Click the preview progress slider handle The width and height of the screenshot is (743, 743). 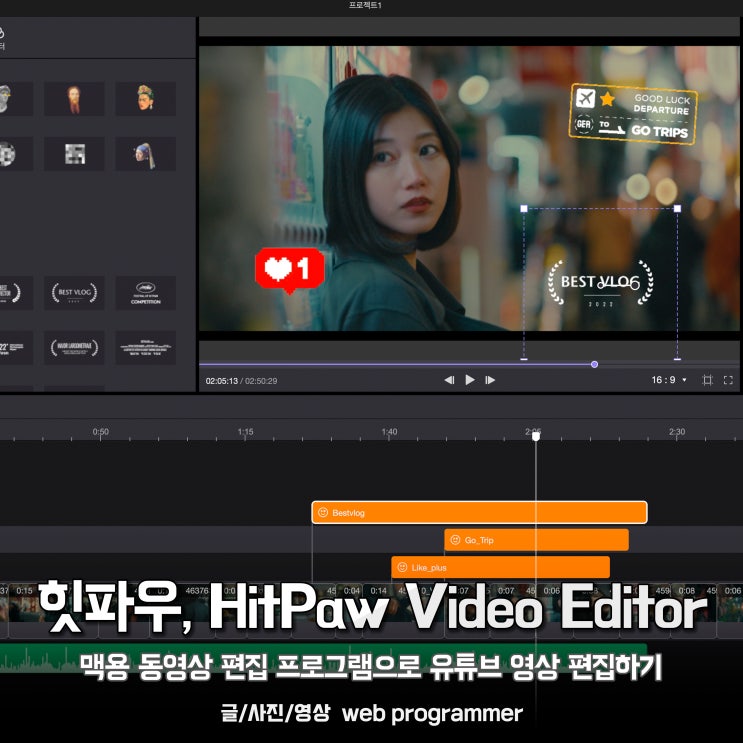coord(594,364)
